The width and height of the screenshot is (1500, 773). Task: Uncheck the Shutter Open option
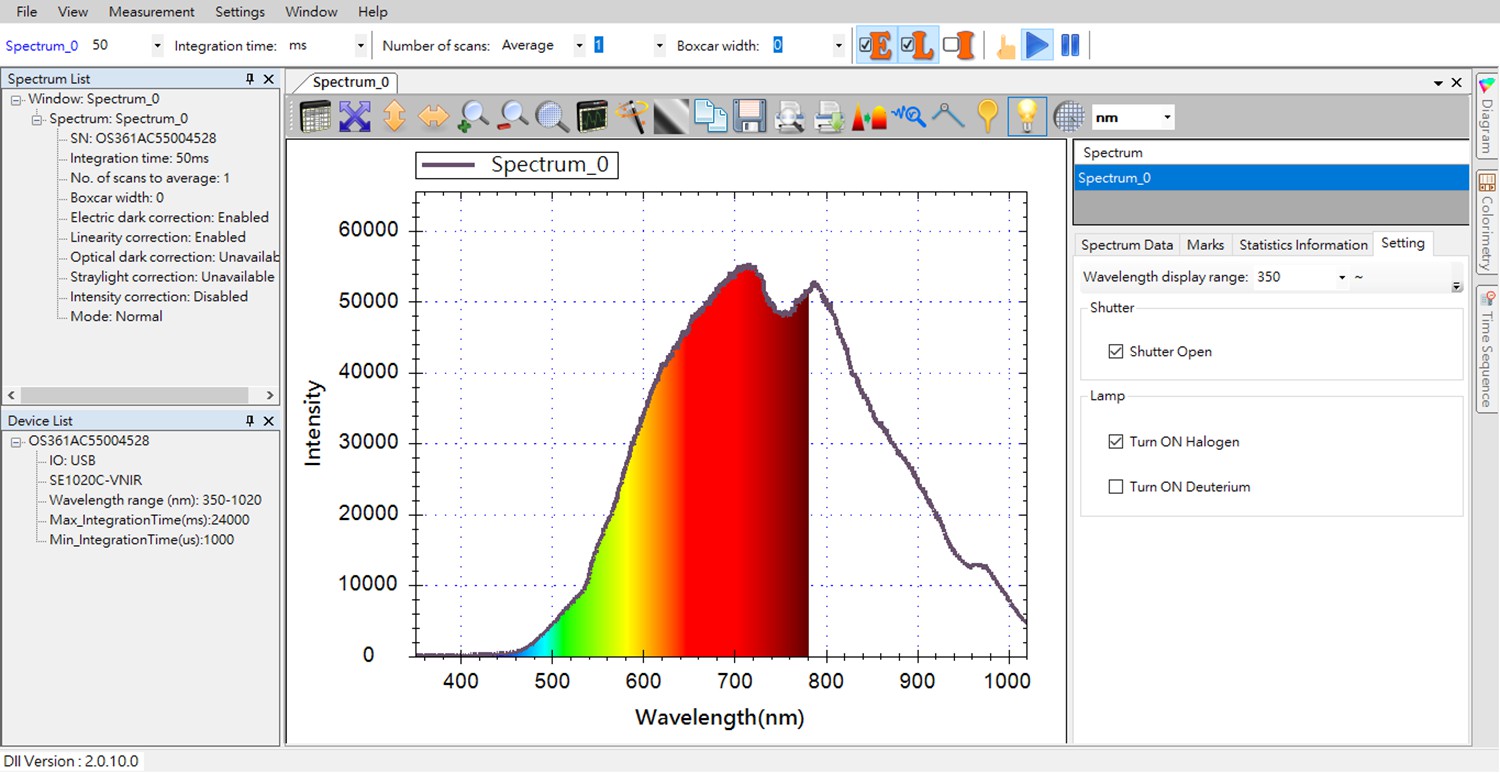pyautogui.click(x=1116, y=351)
